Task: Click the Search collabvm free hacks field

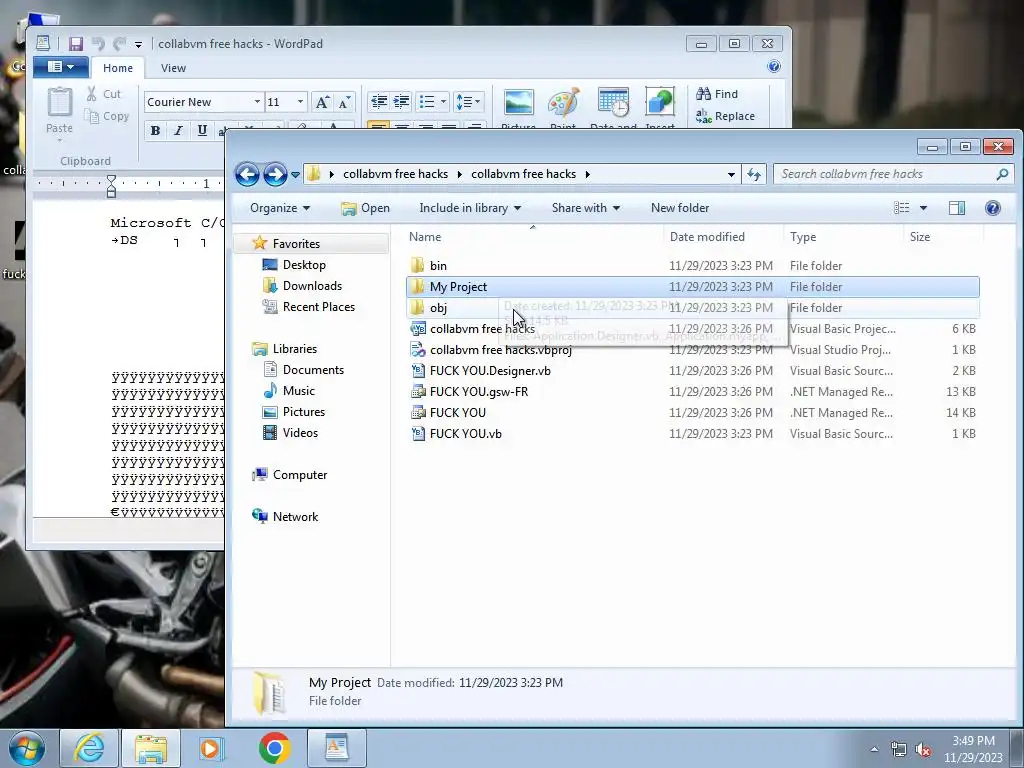Action: click(x=893, y=174)
